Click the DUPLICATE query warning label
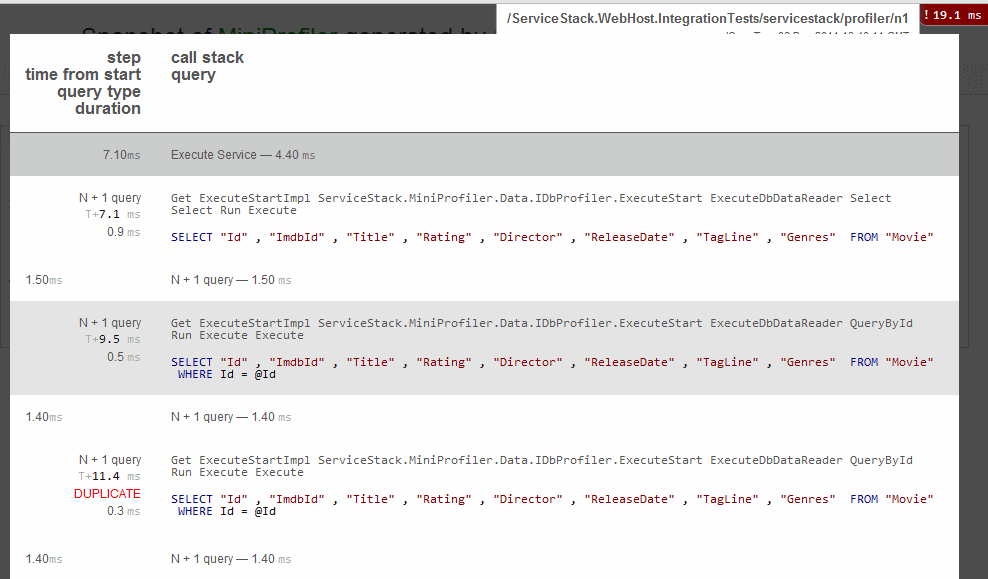Viewport: 988px width, 579px height. pos(107,494)
